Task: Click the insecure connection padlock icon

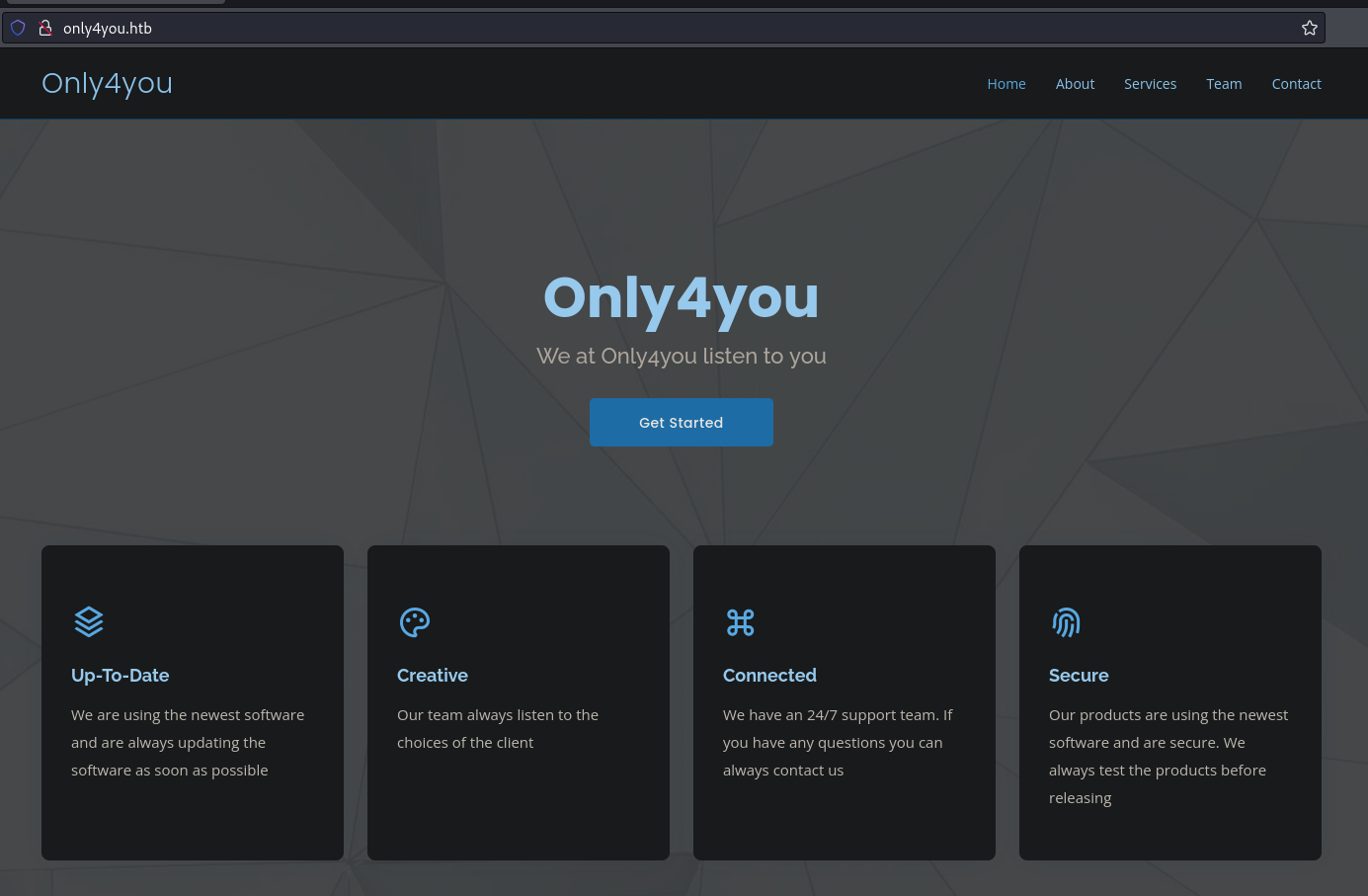Action: tap(44, 28)
